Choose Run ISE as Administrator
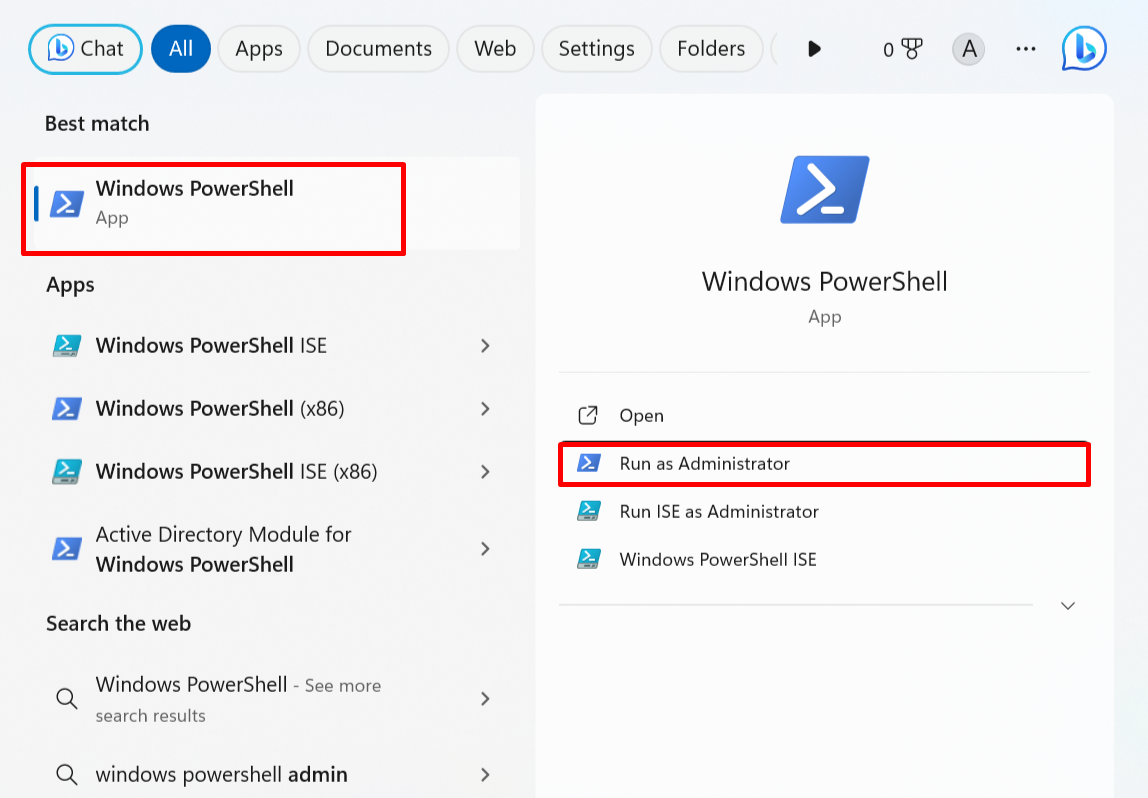This screenshot has width=1148, height=798. click(824, 511)
